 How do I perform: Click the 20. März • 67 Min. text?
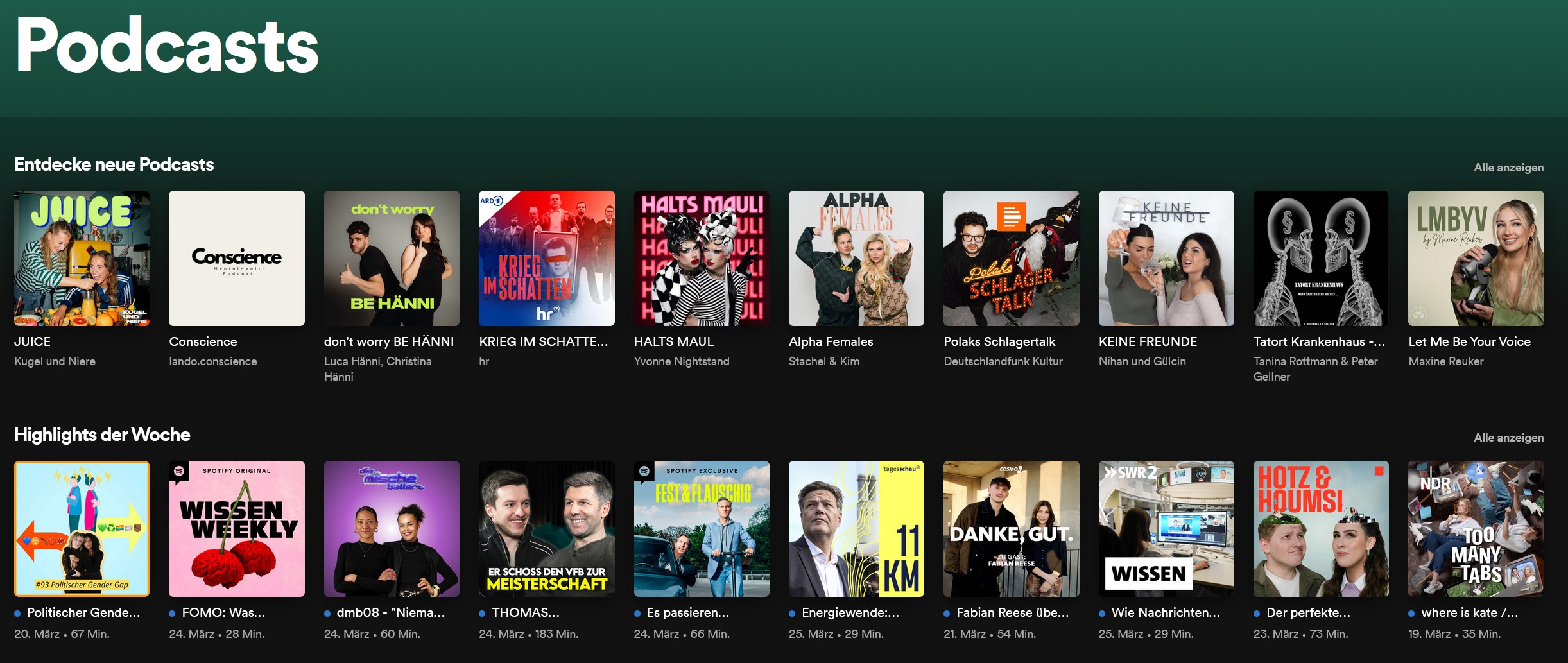point(62,634)
